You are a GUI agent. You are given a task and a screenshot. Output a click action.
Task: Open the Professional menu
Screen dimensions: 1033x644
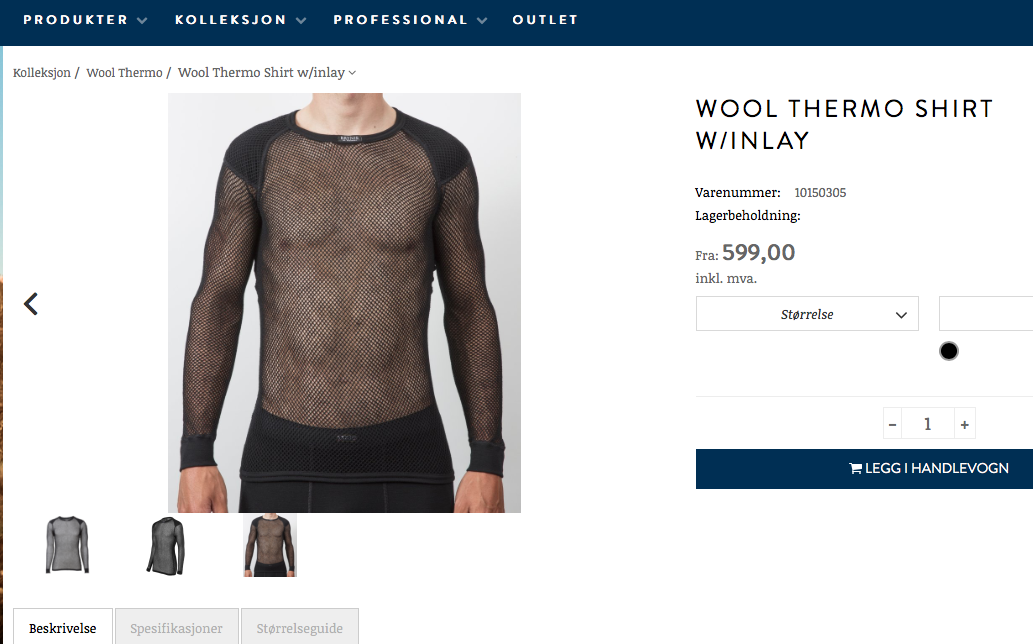coord(410,20)
